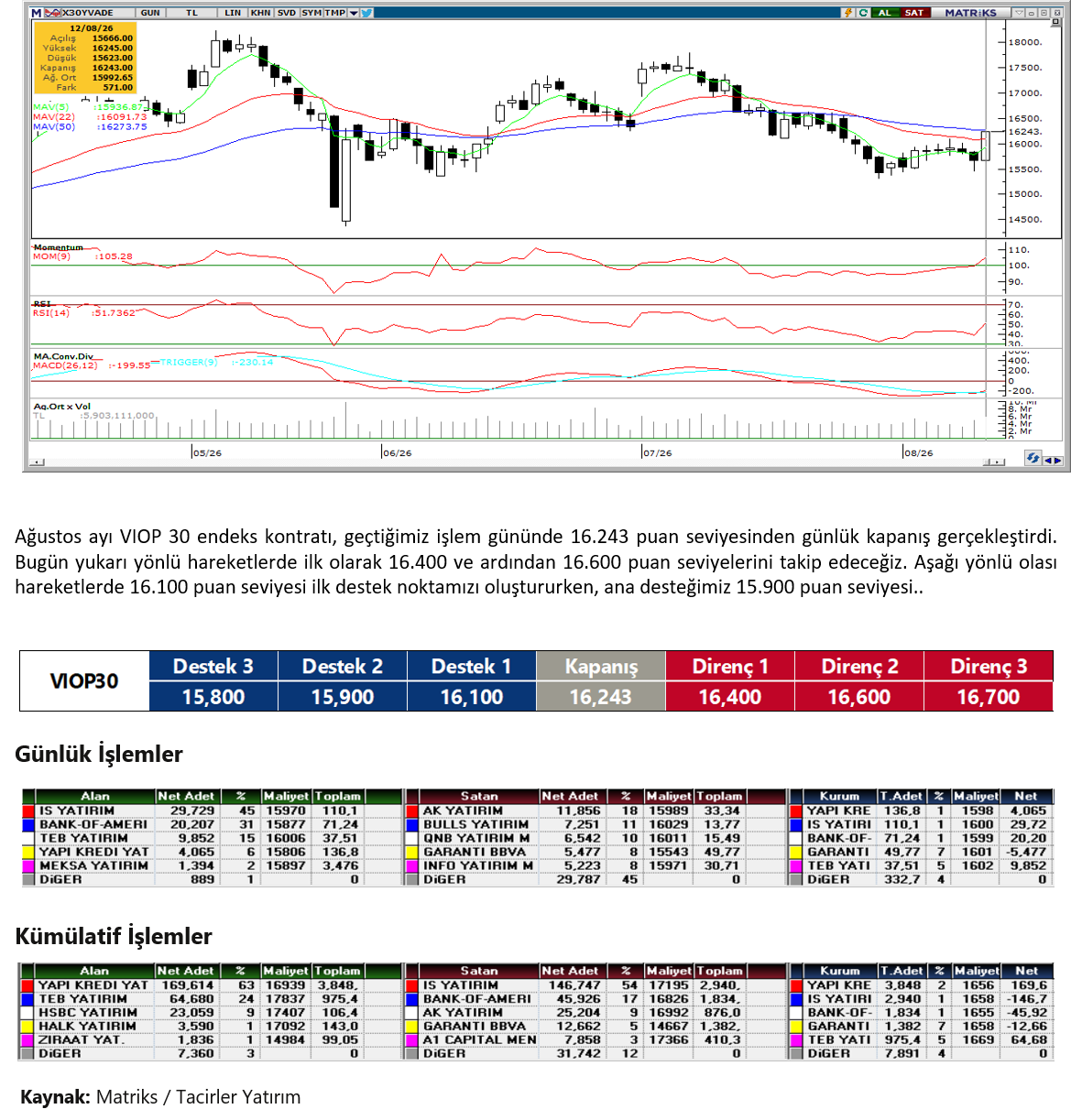
Task: Click INFO YATIRIM M row in Satan table
Action: pos(596,865)
